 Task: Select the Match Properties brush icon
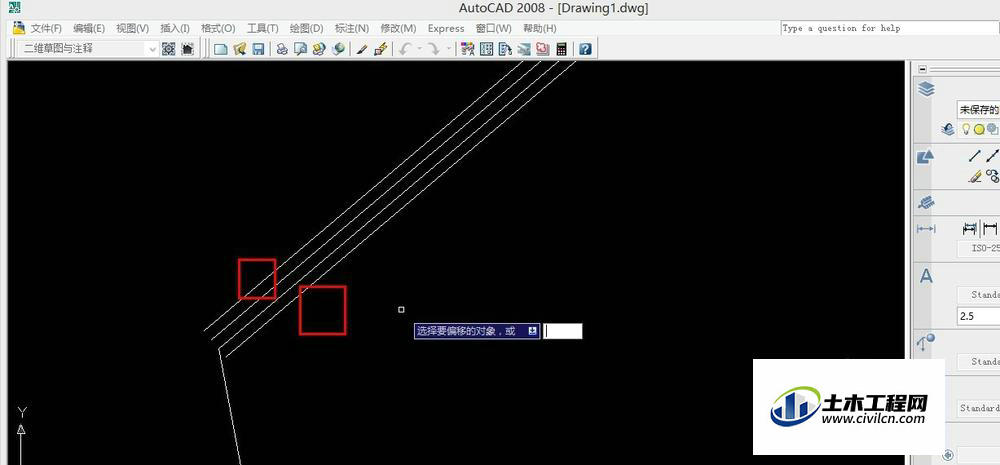(x=361, y=48)
